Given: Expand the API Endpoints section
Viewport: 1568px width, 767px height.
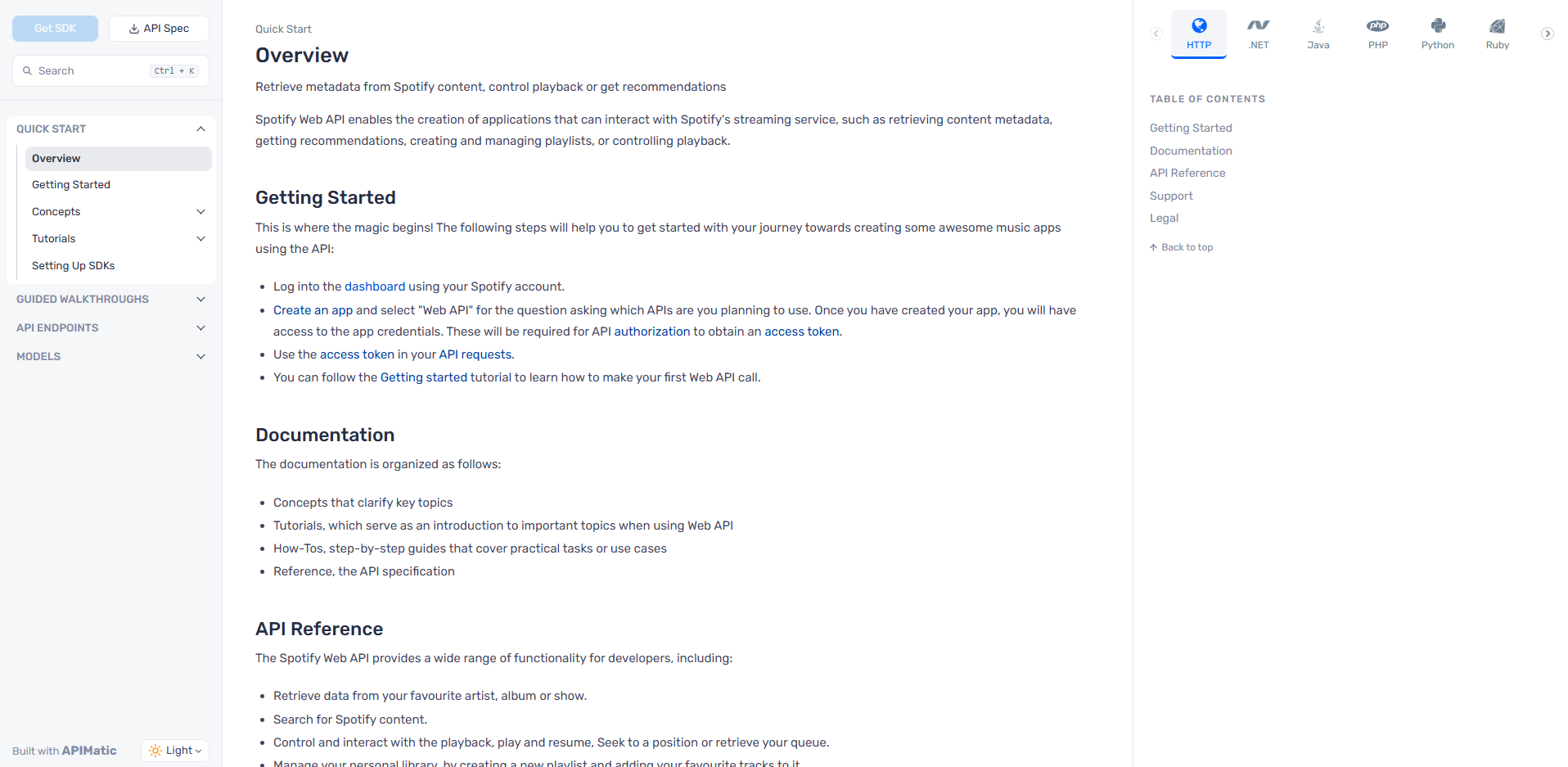Looking at the screenshot, I should [x=201, y=328].
